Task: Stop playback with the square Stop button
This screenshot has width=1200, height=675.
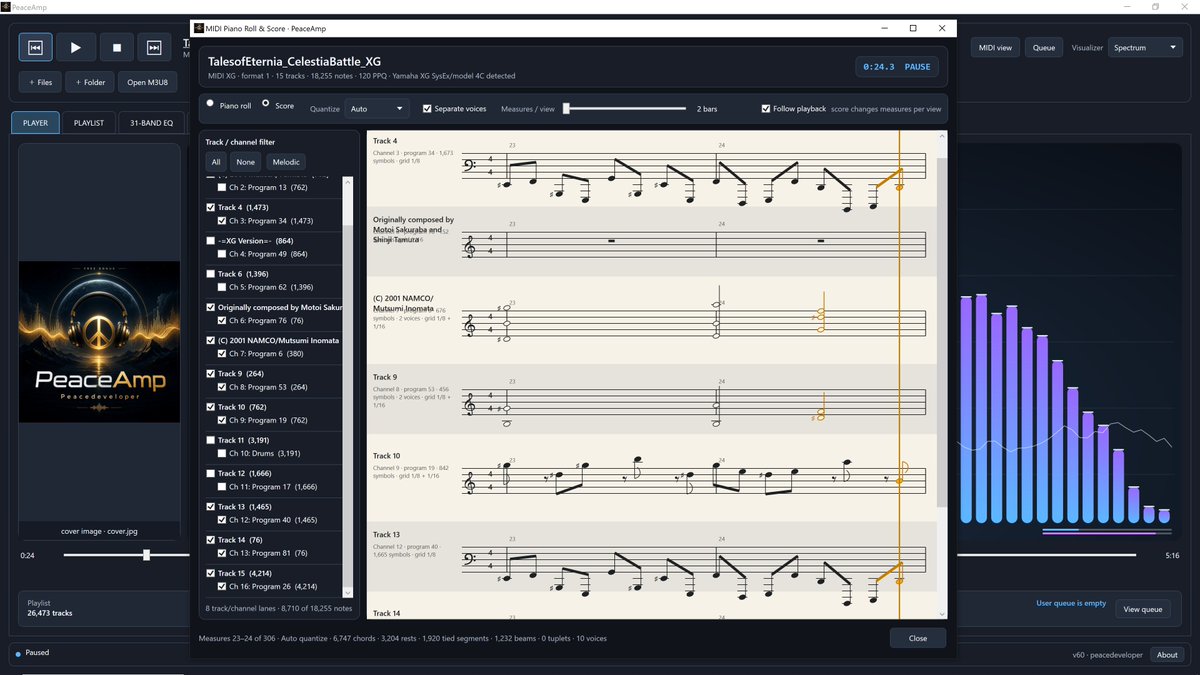Action: coord(116,47)
